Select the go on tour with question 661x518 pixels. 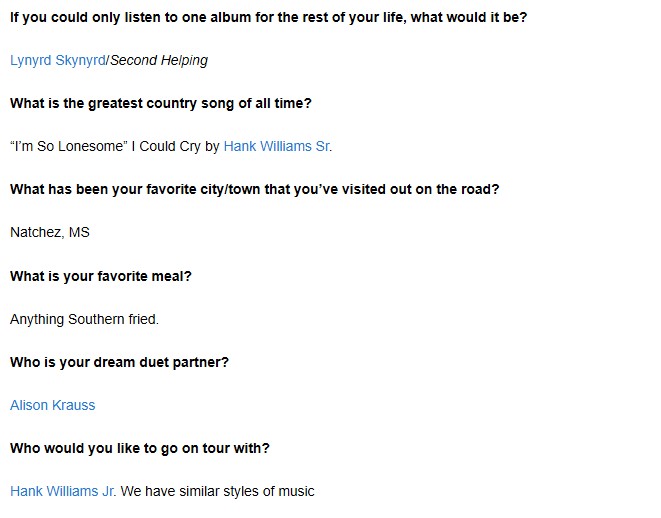[140, 448]
